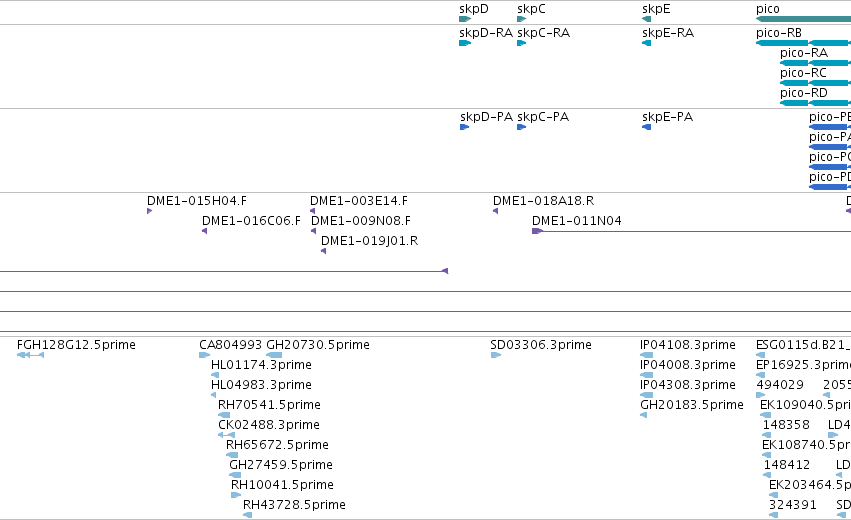Click the DME1-011N04 clone start glyph
The width and height of the screenshot is (851, 520).
[x=537, y=231]
